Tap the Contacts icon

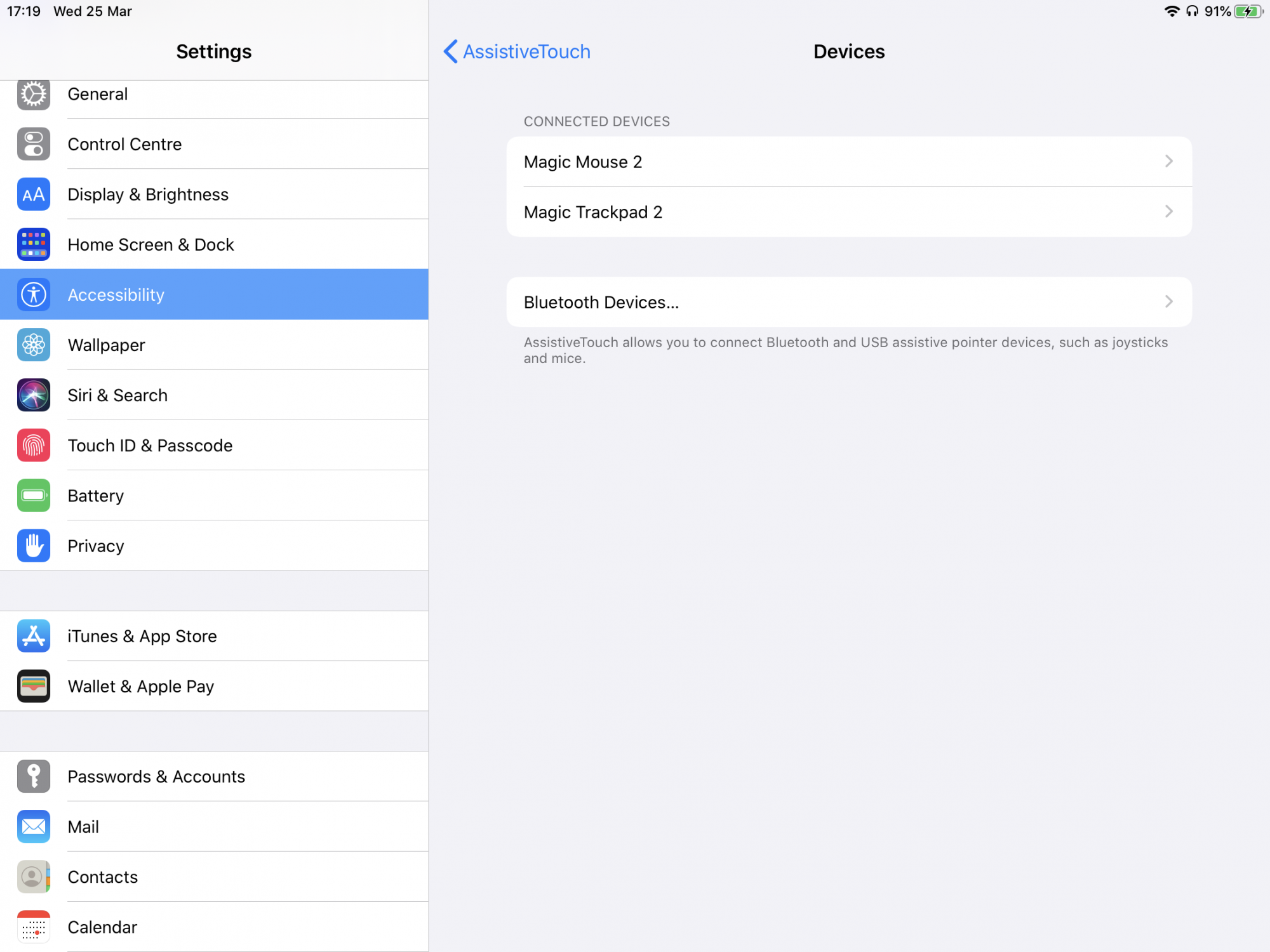pos(34,876)
